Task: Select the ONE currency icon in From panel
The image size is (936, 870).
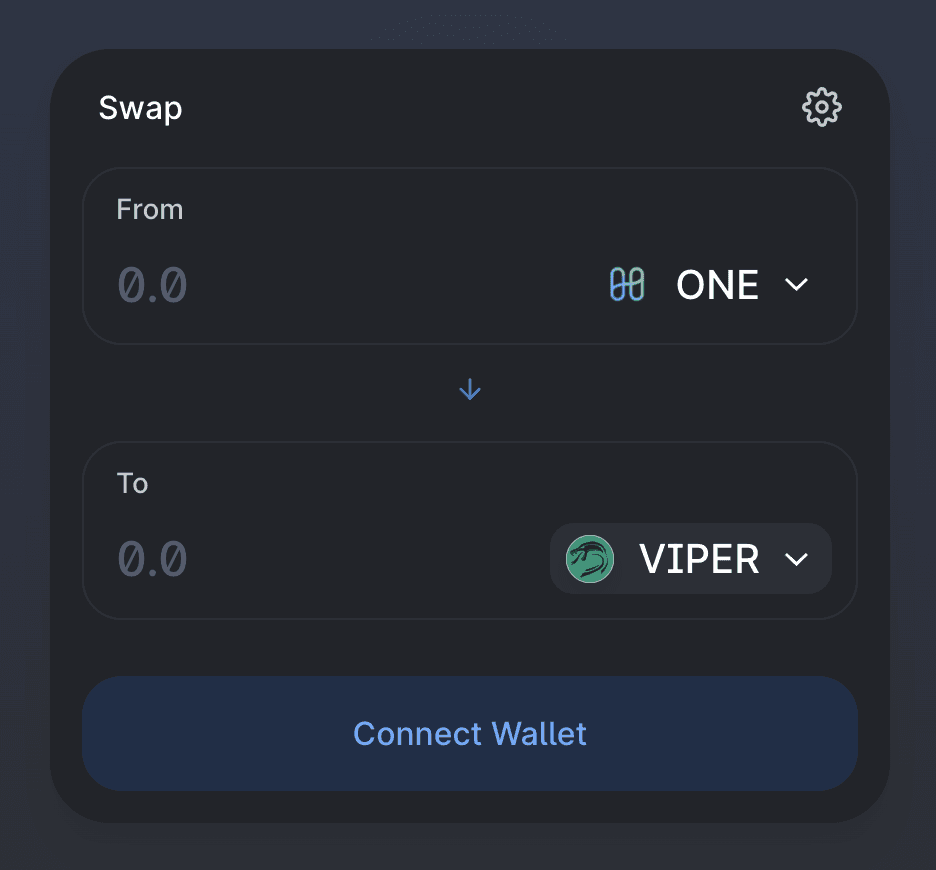Action: (625, 285)
